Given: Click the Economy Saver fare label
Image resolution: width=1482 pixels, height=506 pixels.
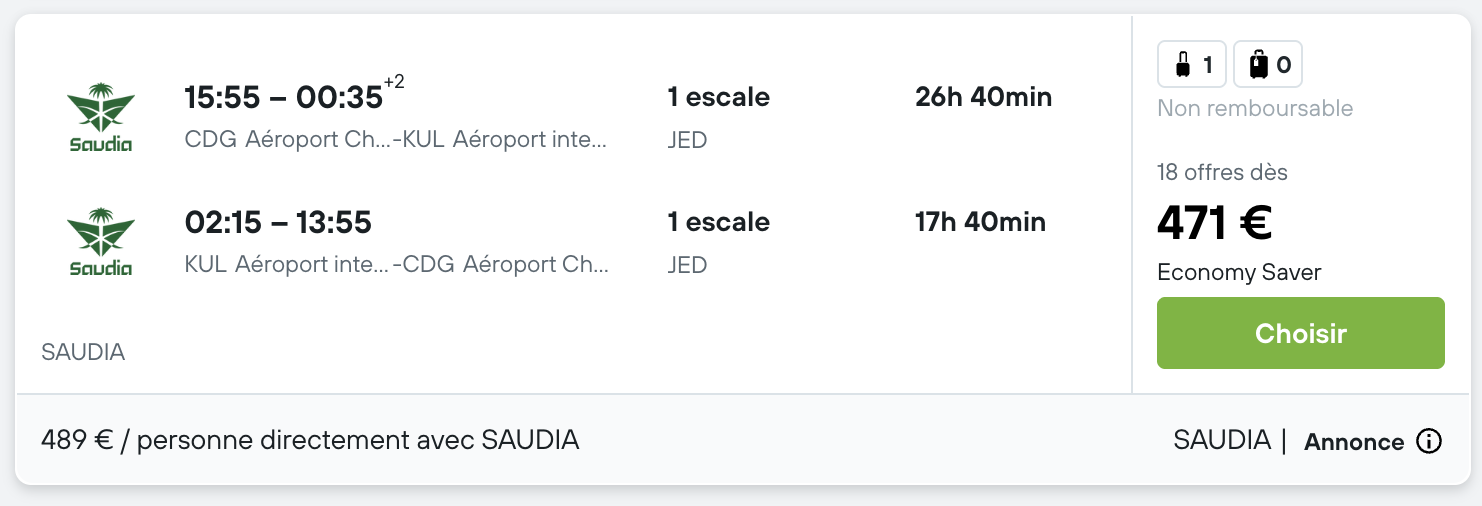Looking at the screenshot, I should click(x=1239, y=272).
